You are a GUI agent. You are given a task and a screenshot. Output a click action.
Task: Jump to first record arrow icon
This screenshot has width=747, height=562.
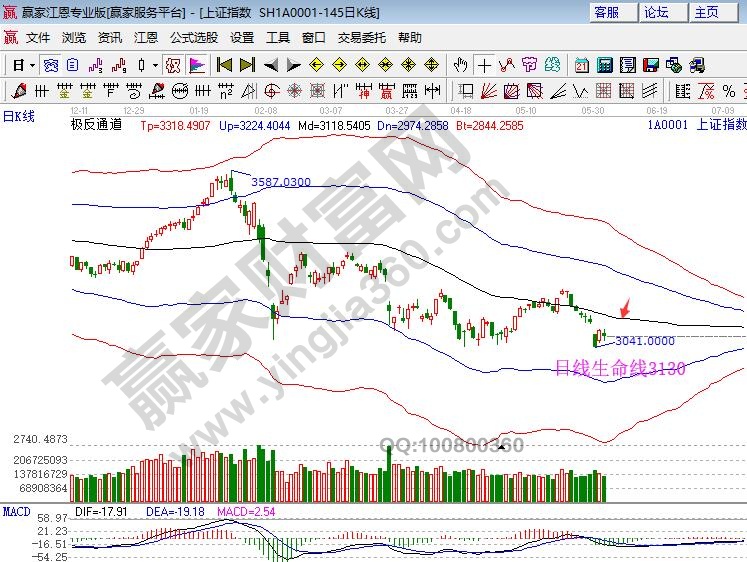click(224, 65)
